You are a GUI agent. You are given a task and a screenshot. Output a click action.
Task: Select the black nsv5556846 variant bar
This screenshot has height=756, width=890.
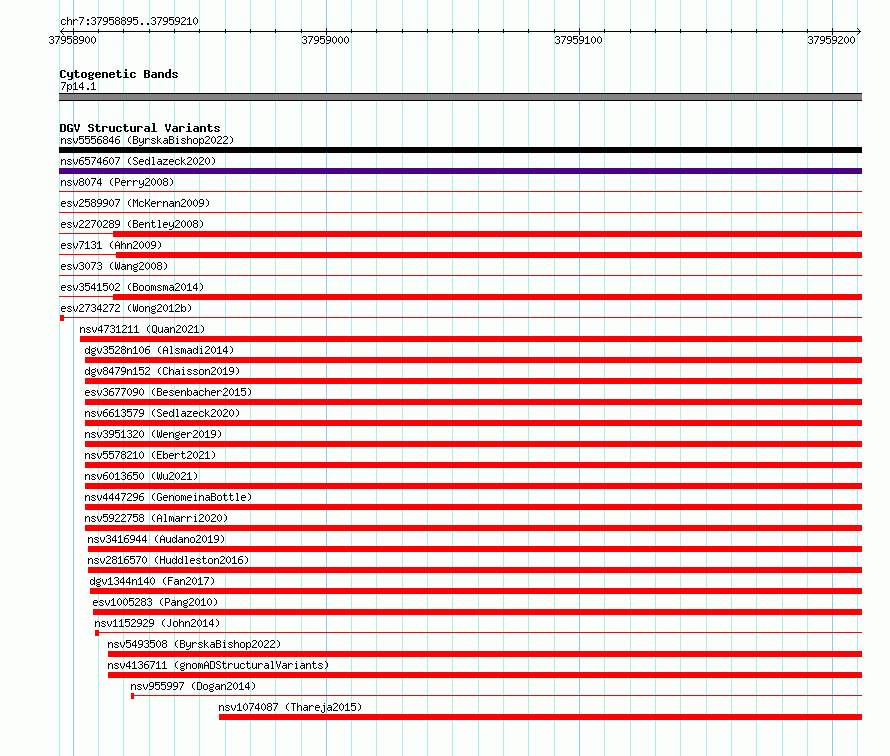(x=460, y=150)
